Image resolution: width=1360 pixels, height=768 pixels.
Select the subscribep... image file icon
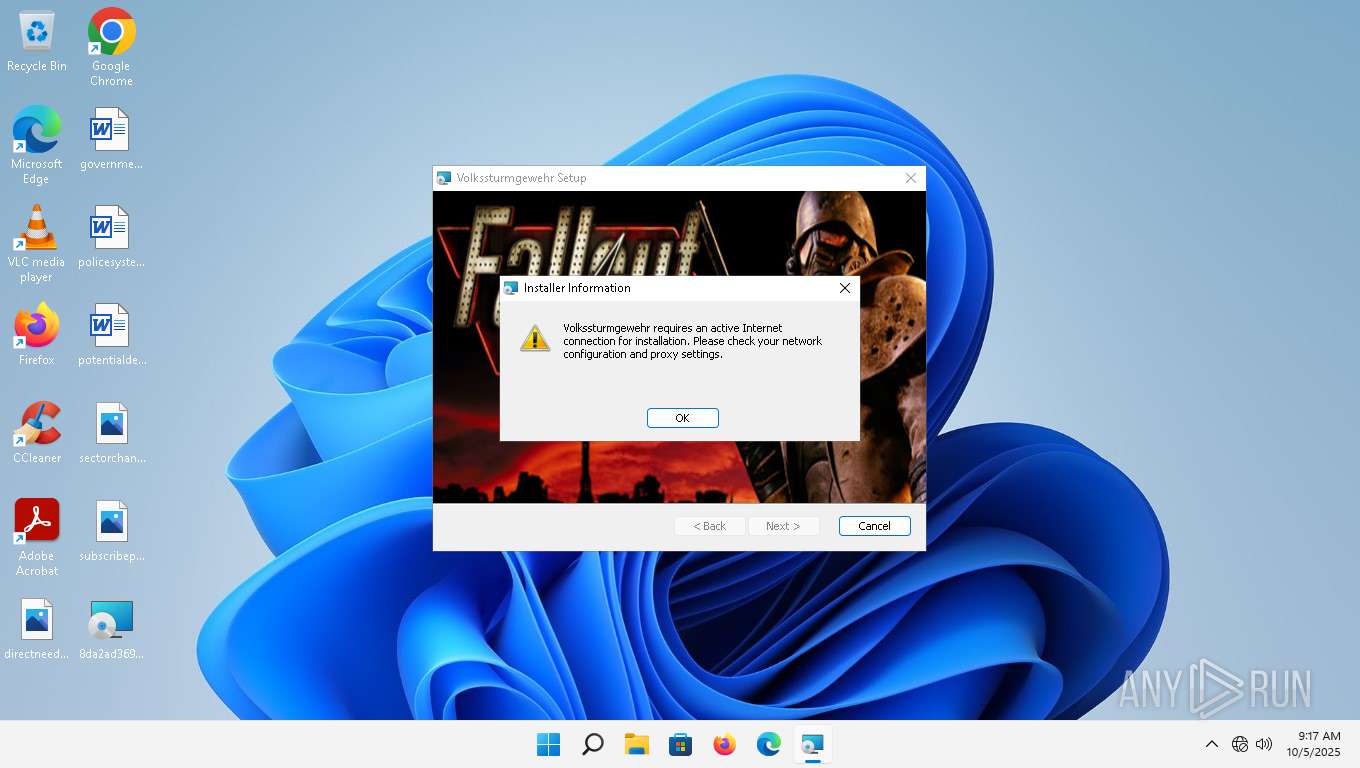111,530
